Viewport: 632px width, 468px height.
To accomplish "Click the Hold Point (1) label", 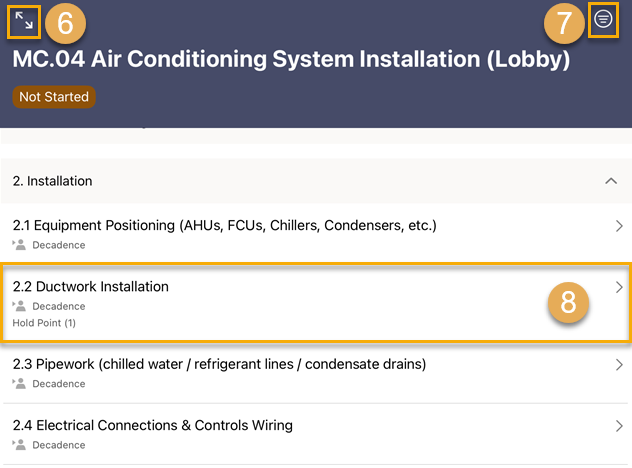I will pyautogui.click(x=44, y=323).
